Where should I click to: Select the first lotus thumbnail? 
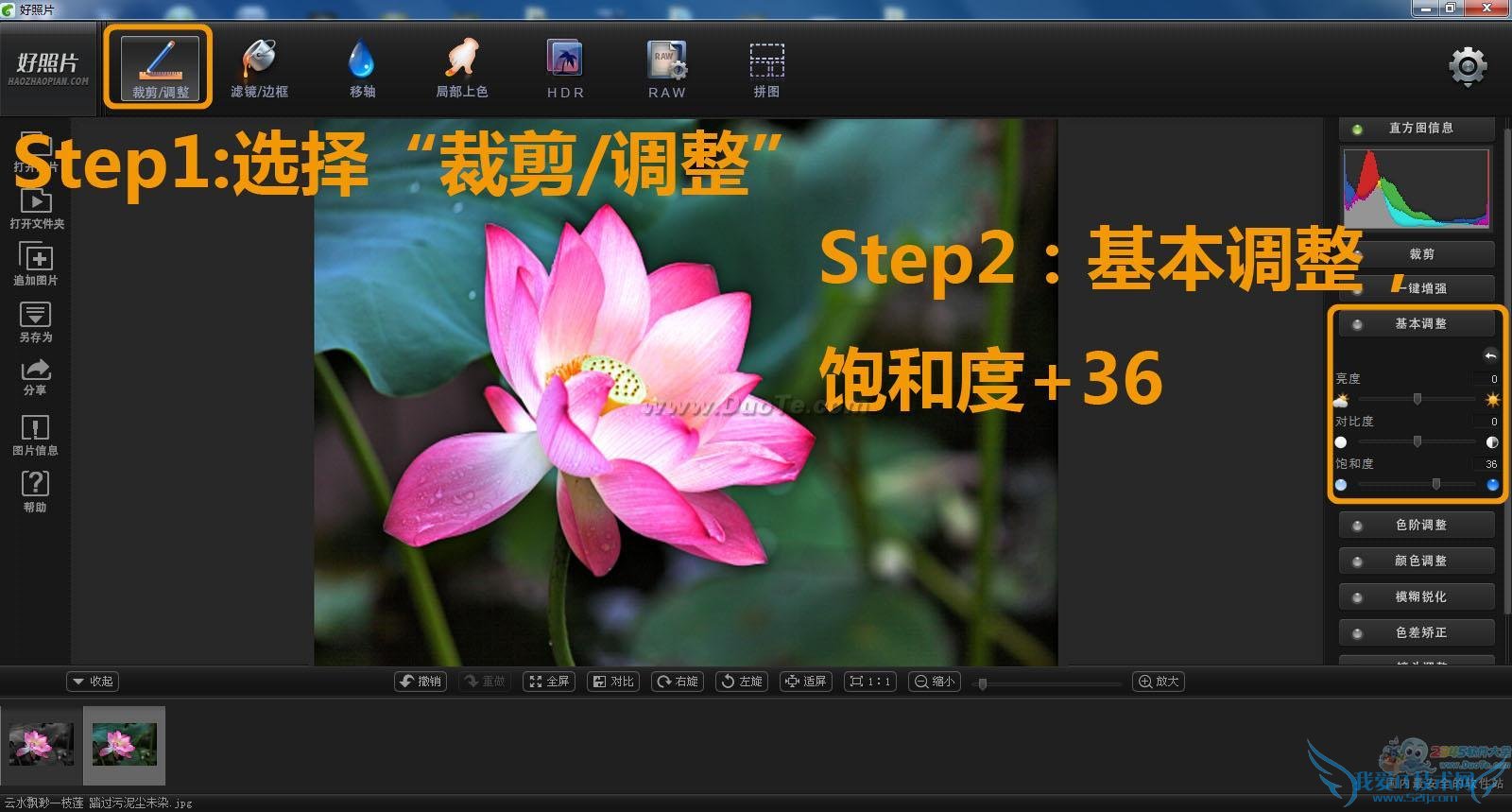(41, 745)
